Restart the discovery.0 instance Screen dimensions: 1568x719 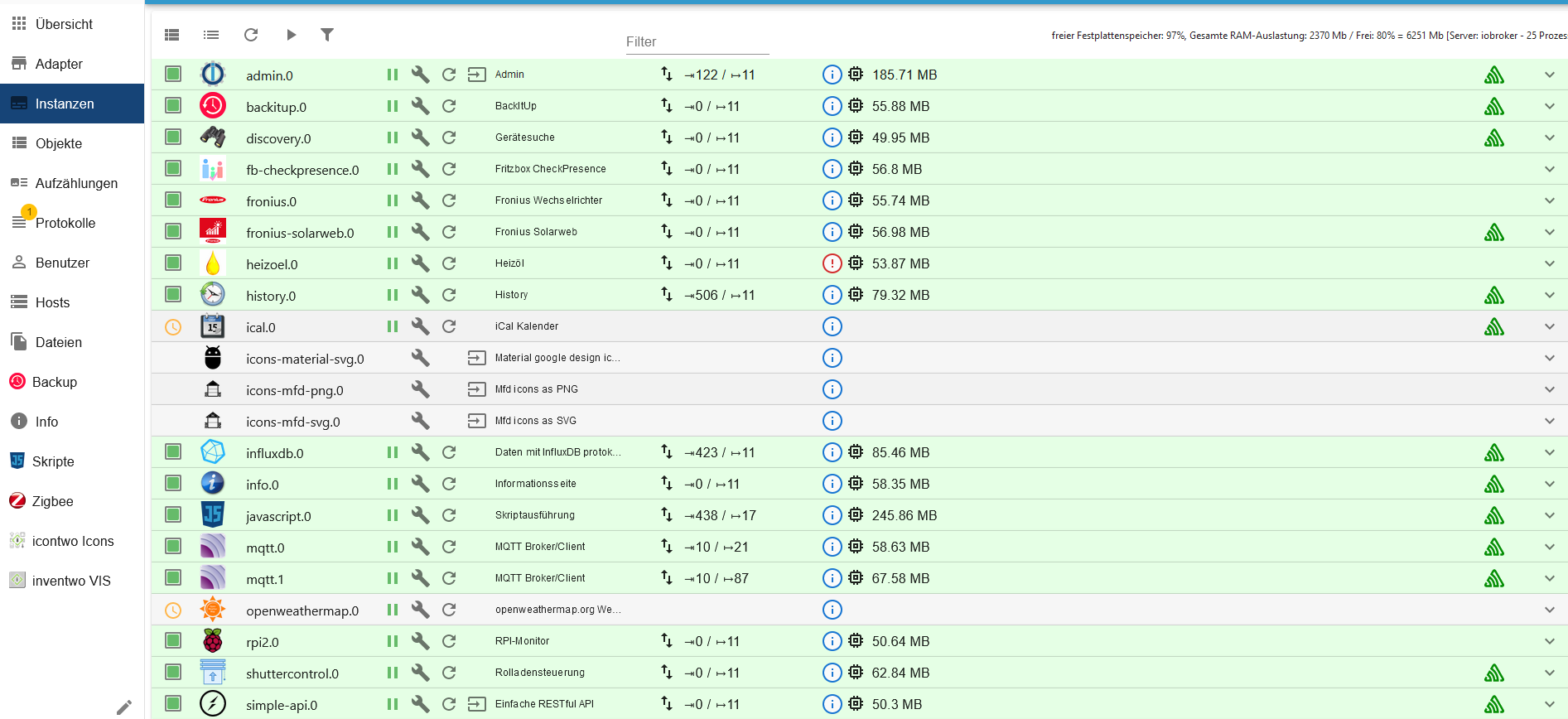449,138
